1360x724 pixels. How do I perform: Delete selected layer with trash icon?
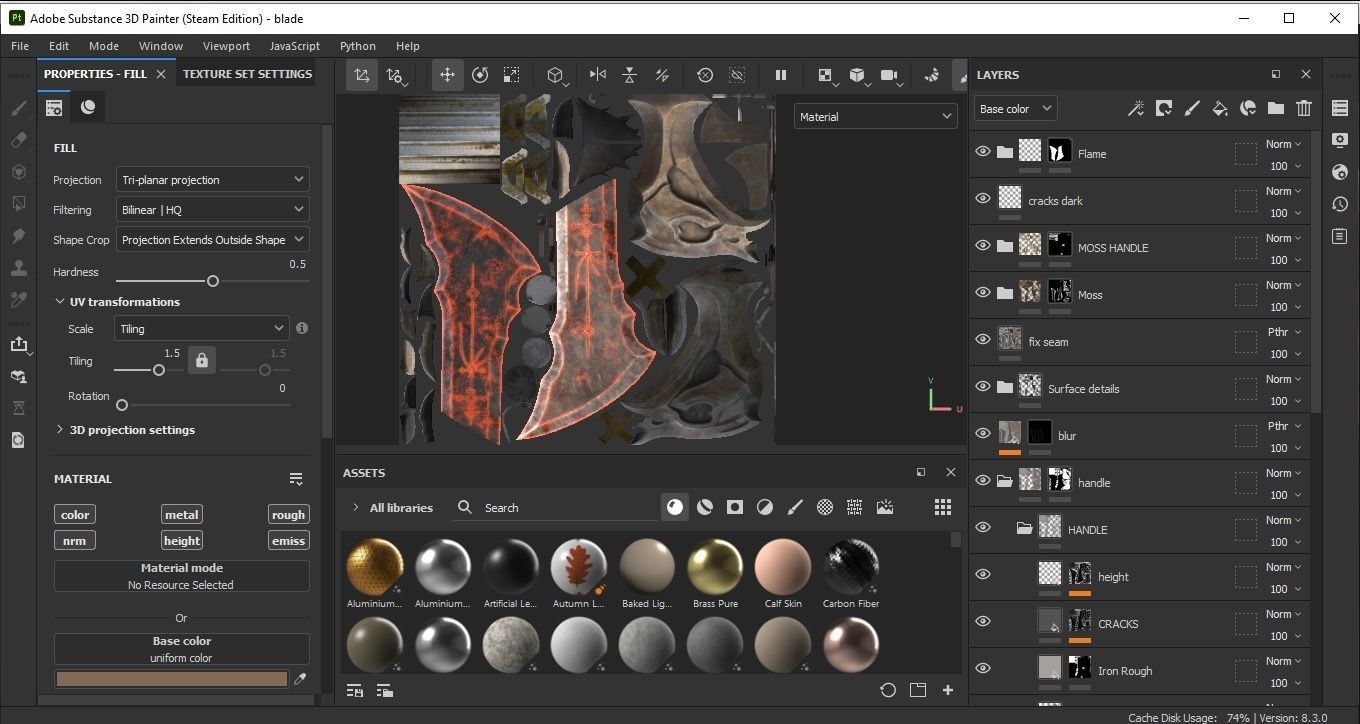tap(1304, 108)
